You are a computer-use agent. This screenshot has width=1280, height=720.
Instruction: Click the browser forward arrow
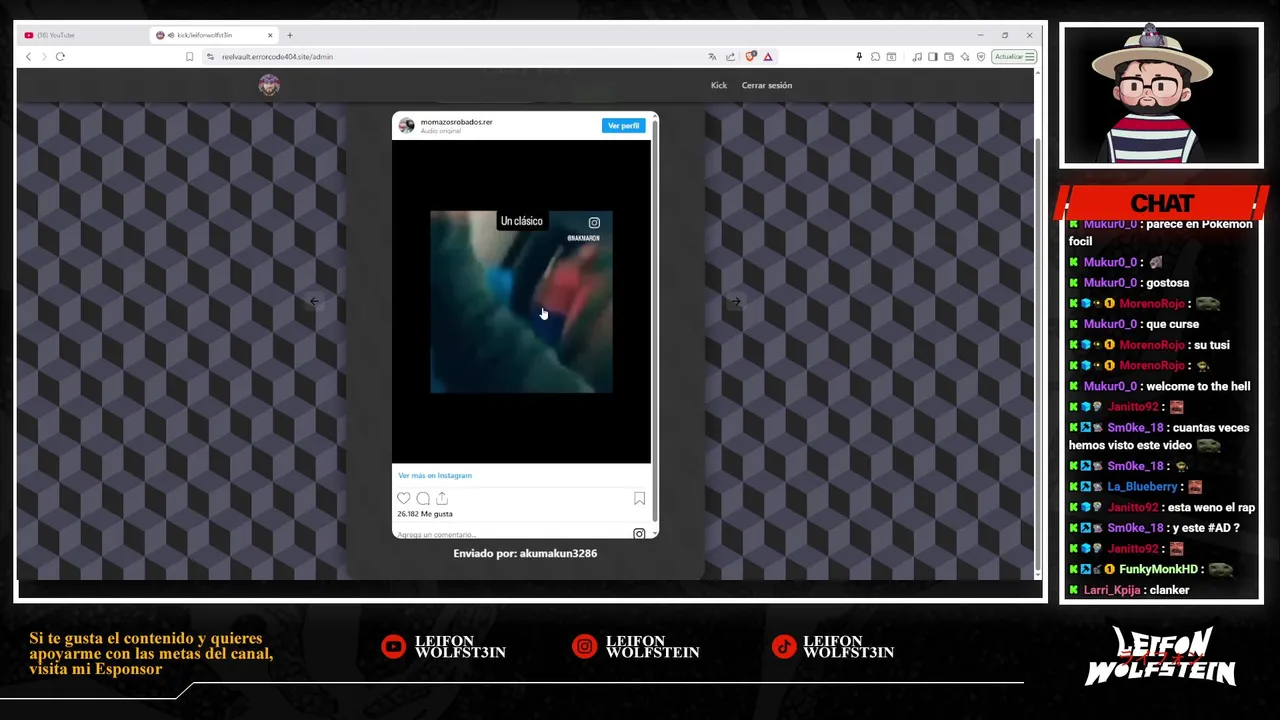pos(43,57)
